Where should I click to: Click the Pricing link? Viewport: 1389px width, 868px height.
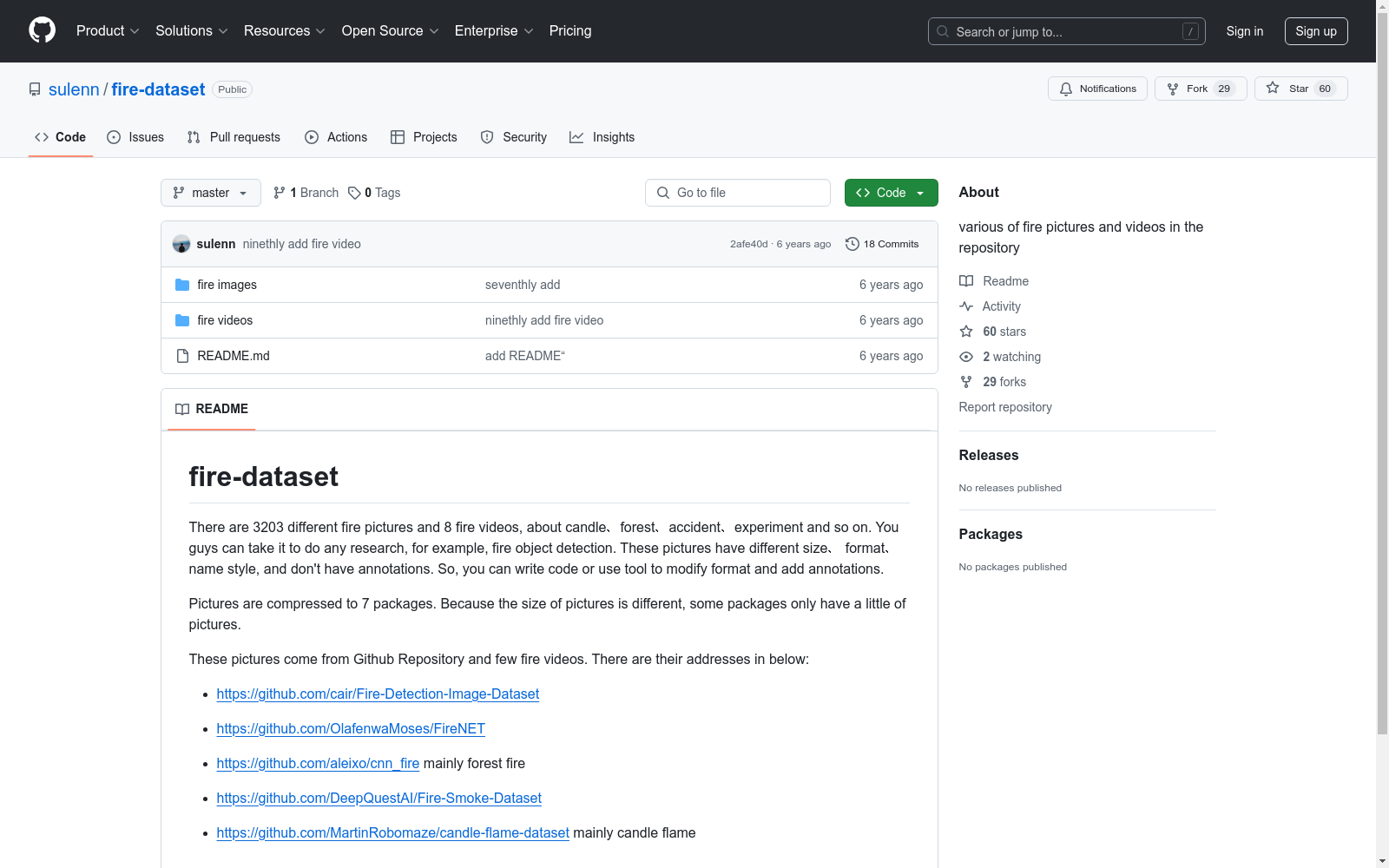click(570, 30)
